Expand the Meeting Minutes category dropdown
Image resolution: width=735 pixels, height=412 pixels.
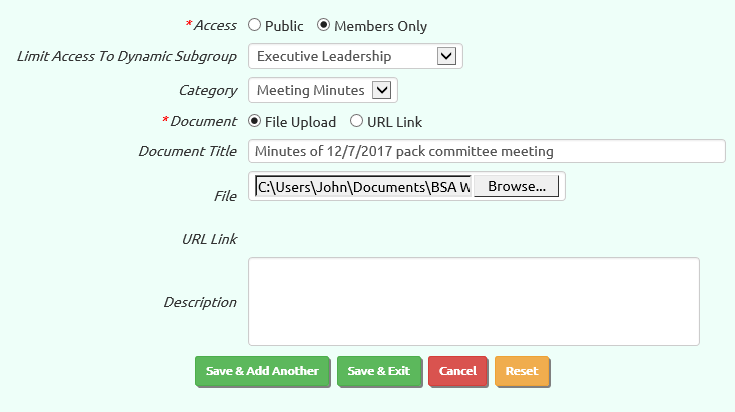(x=323, y=90)
